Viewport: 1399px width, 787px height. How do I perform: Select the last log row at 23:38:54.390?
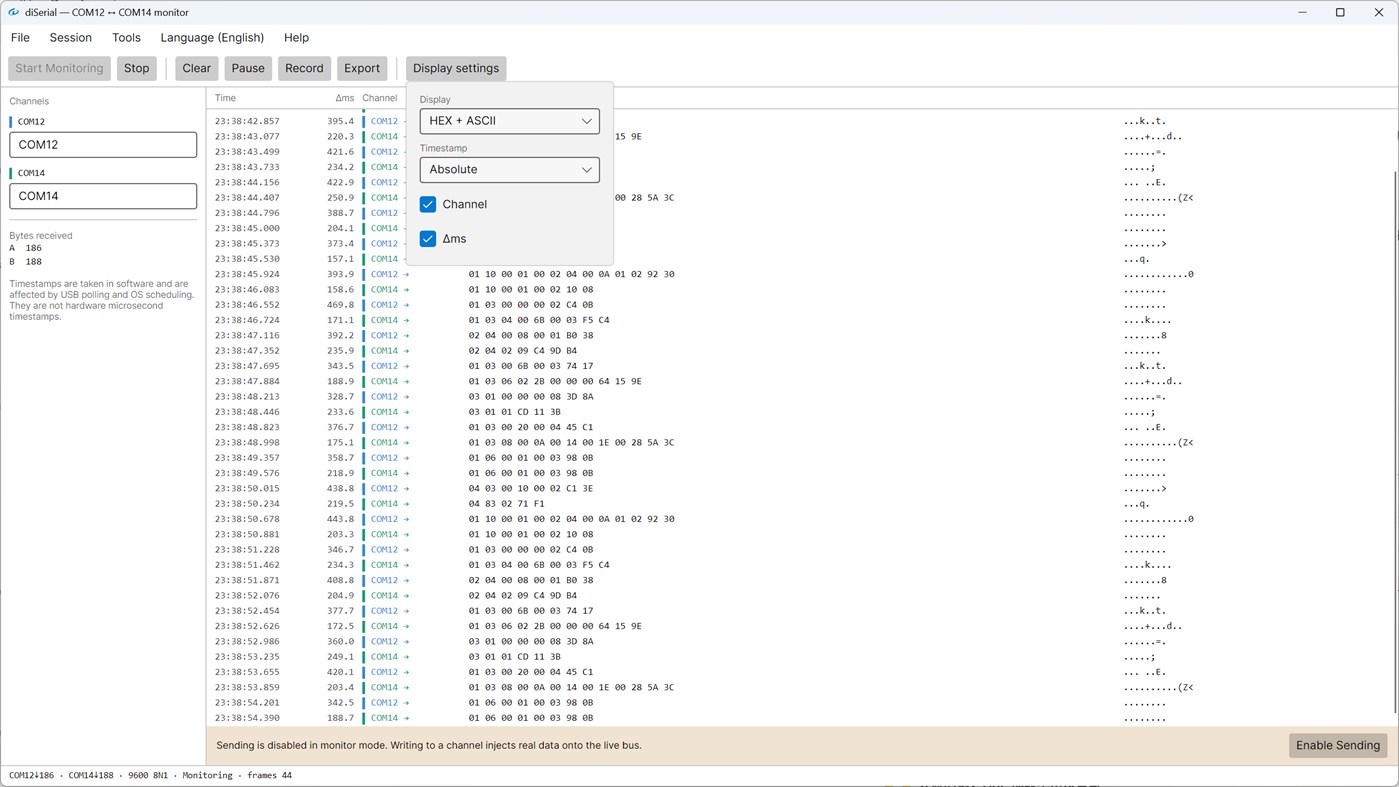click(x=800, y=718)
